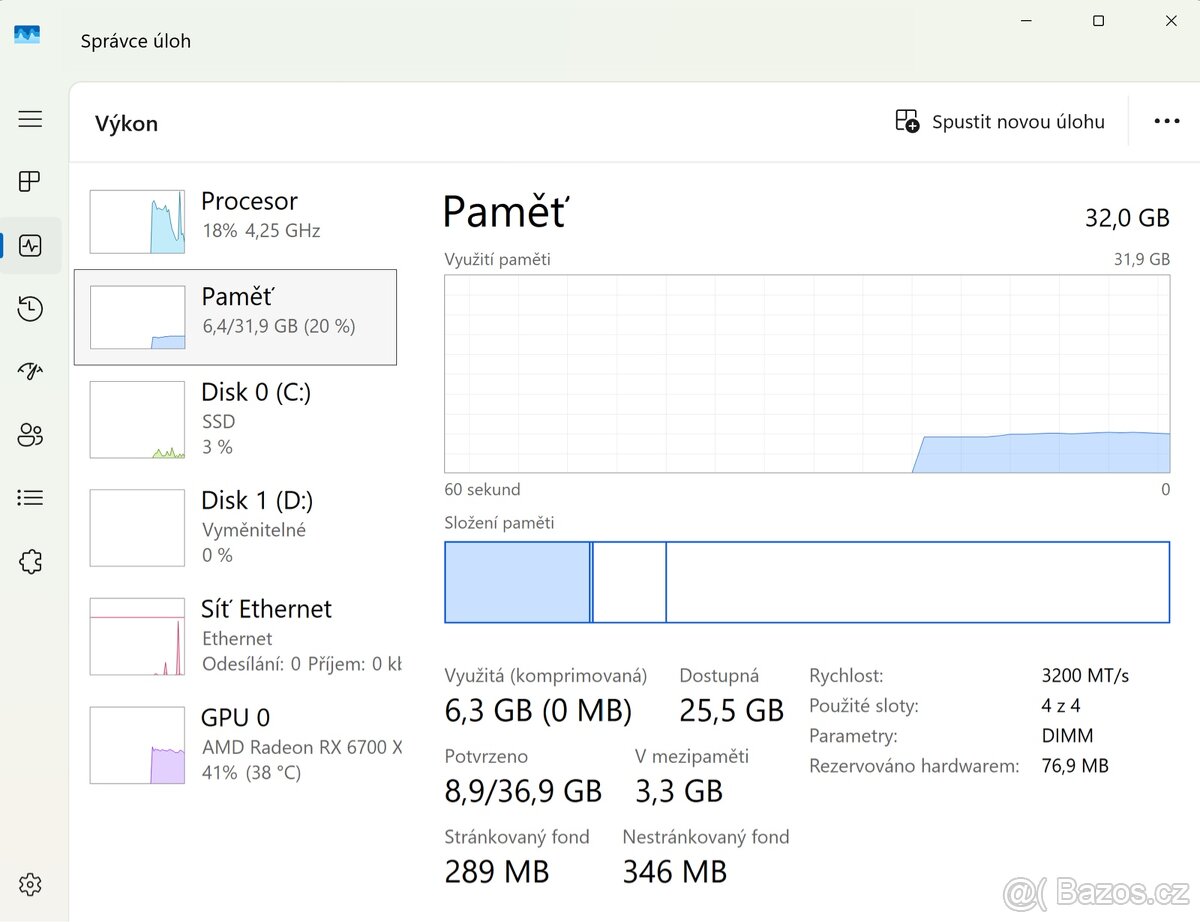Click the memory usage graph
The width and height of the screenshot is (1200, 922).
[806, 373]
